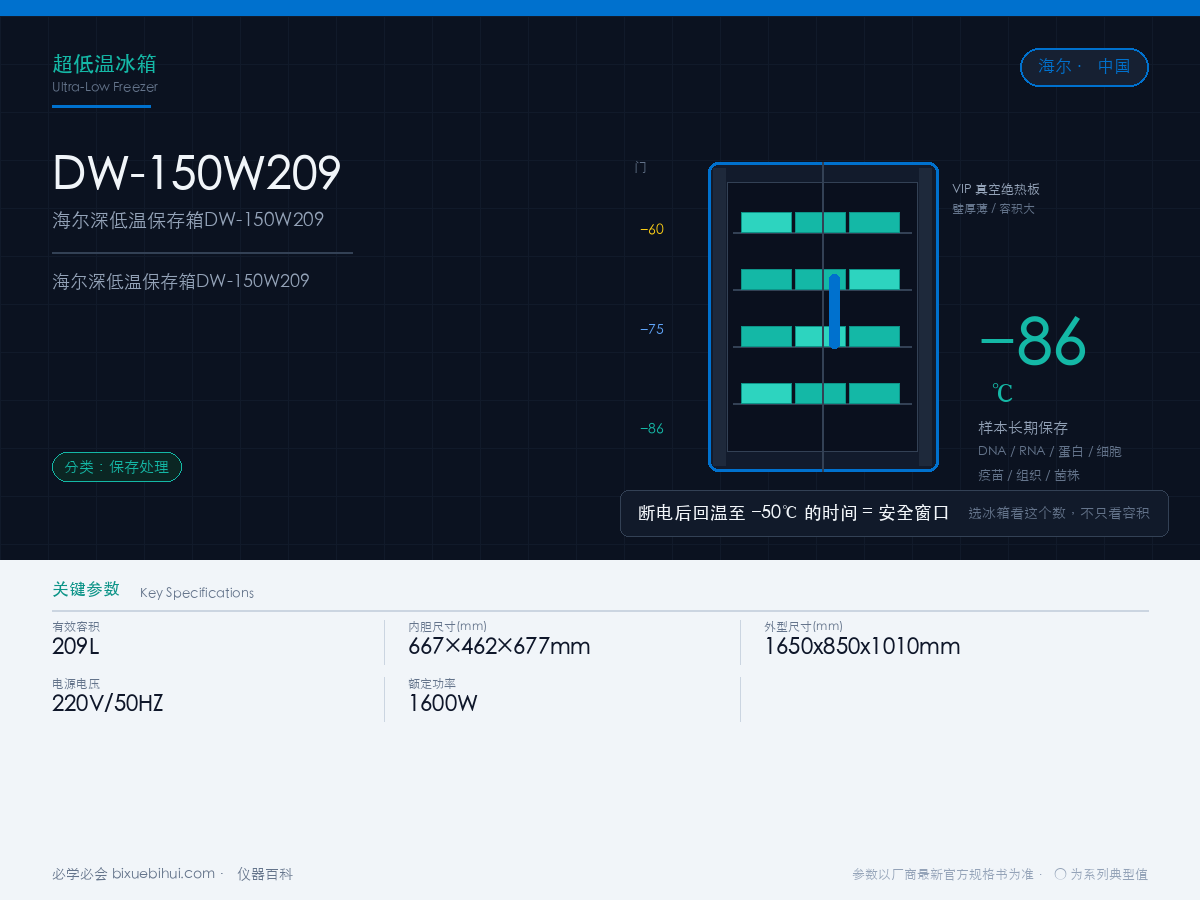Click the bottom shelf sample boxes
Image resolution: width=1200 pixels, height=900 pixels.
coord(821,393)
